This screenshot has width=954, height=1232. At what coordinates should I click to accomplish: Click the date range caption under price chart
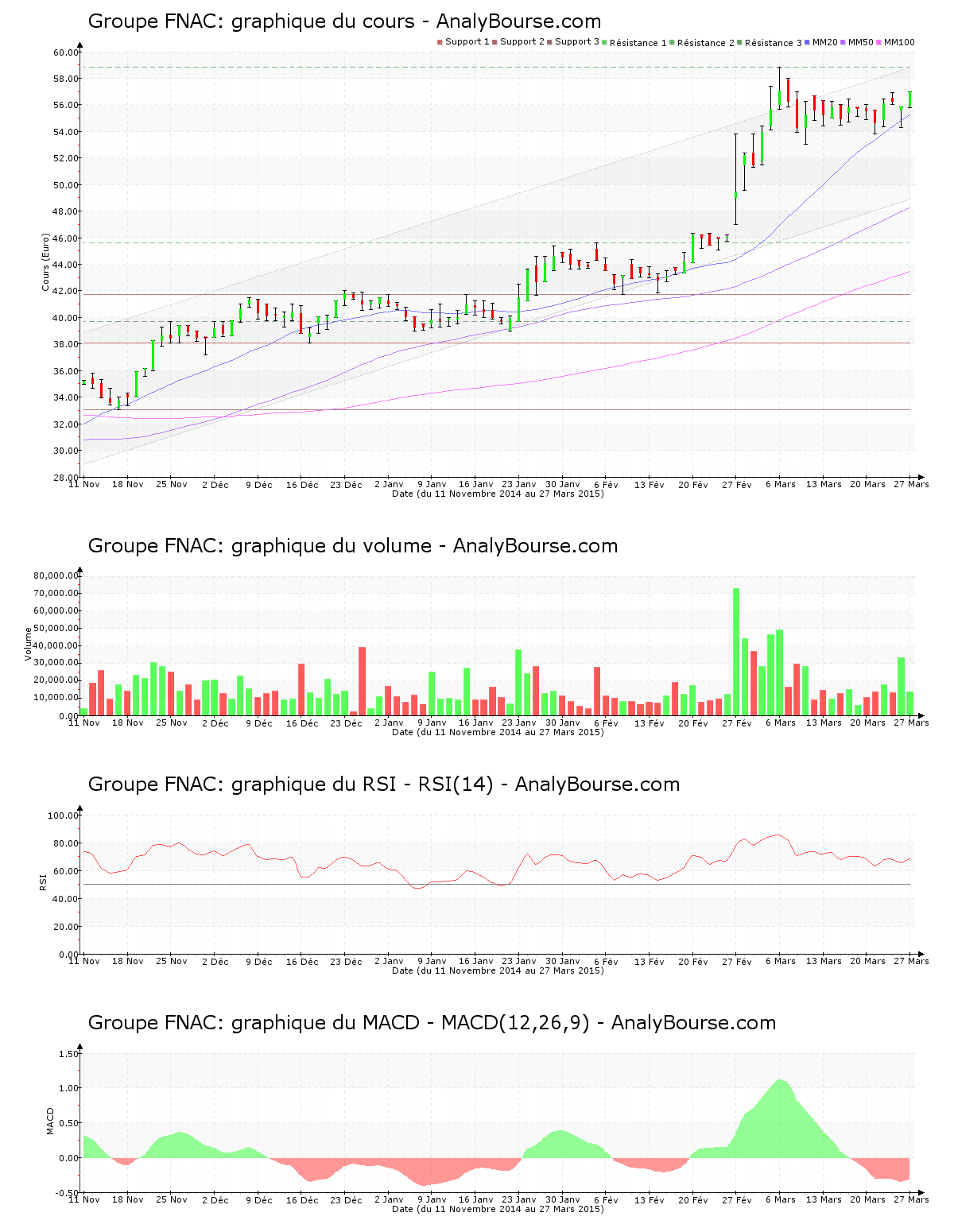coord(498,494)
